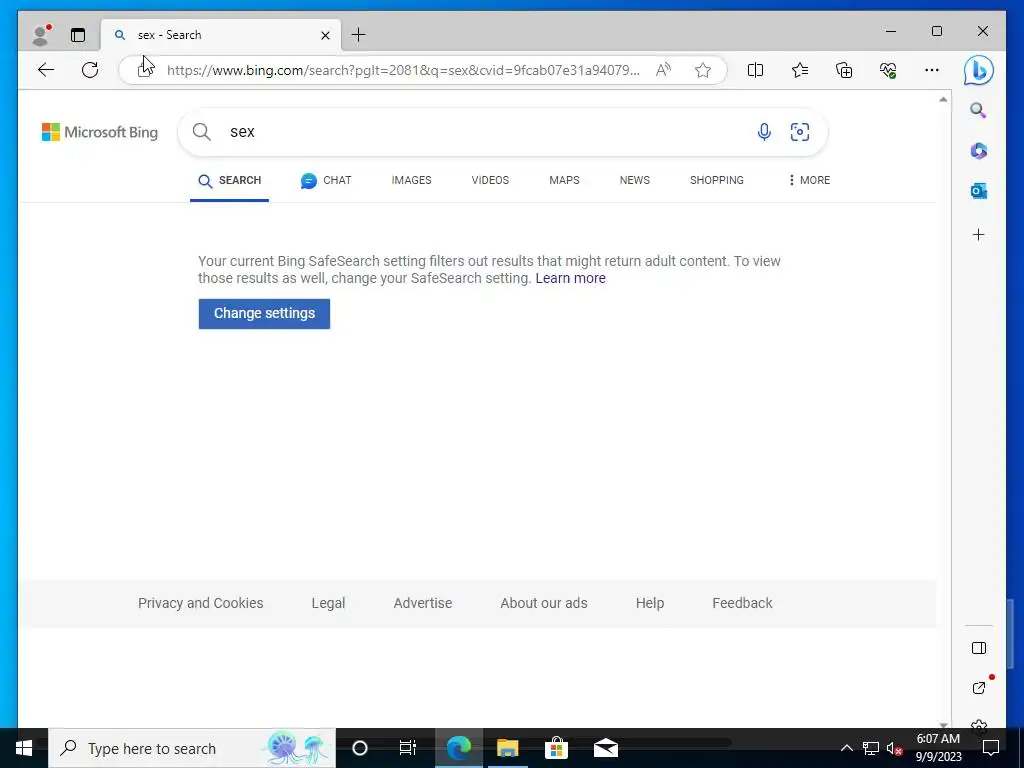Expand the MORE menu
1024x768 pixels.
(808, 180)
